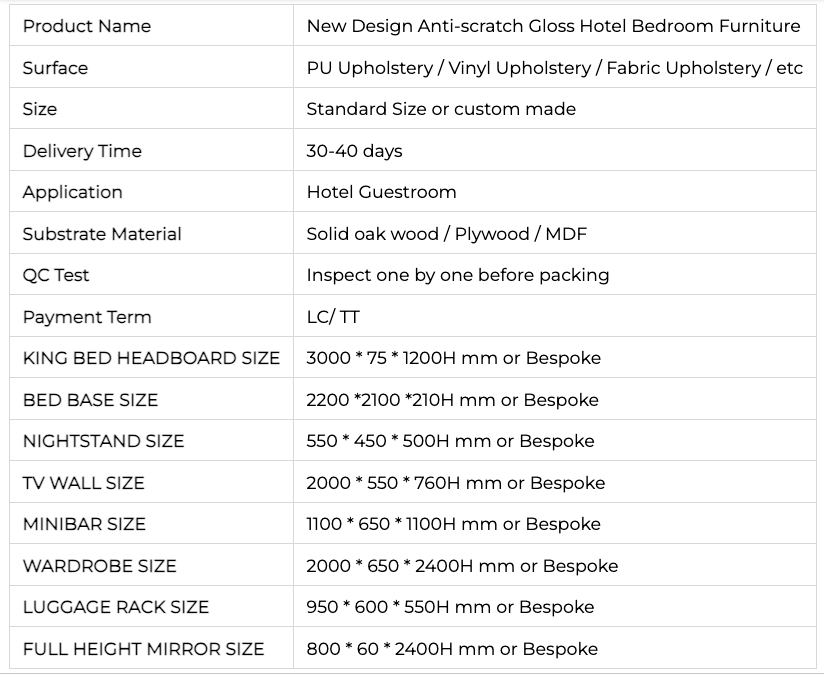Click the "WARDROBE SIZE" row label
Viewport: 824px width, 674px height.
(x=99, y=566)
